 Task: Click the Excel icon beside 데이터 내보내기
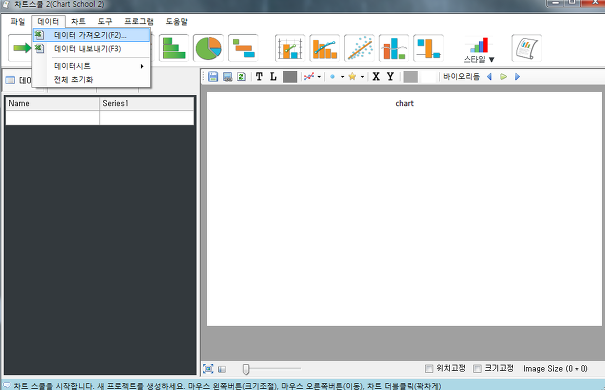[39, 49]
